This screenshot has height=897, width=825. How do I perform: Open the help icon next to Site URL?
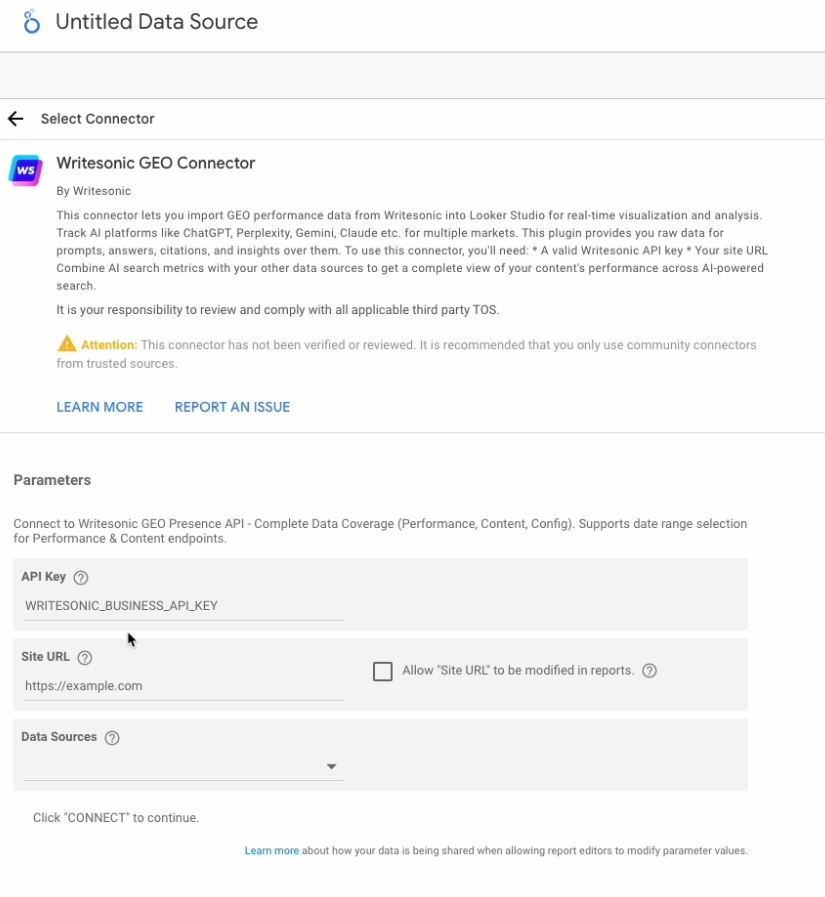click(85, 657)
